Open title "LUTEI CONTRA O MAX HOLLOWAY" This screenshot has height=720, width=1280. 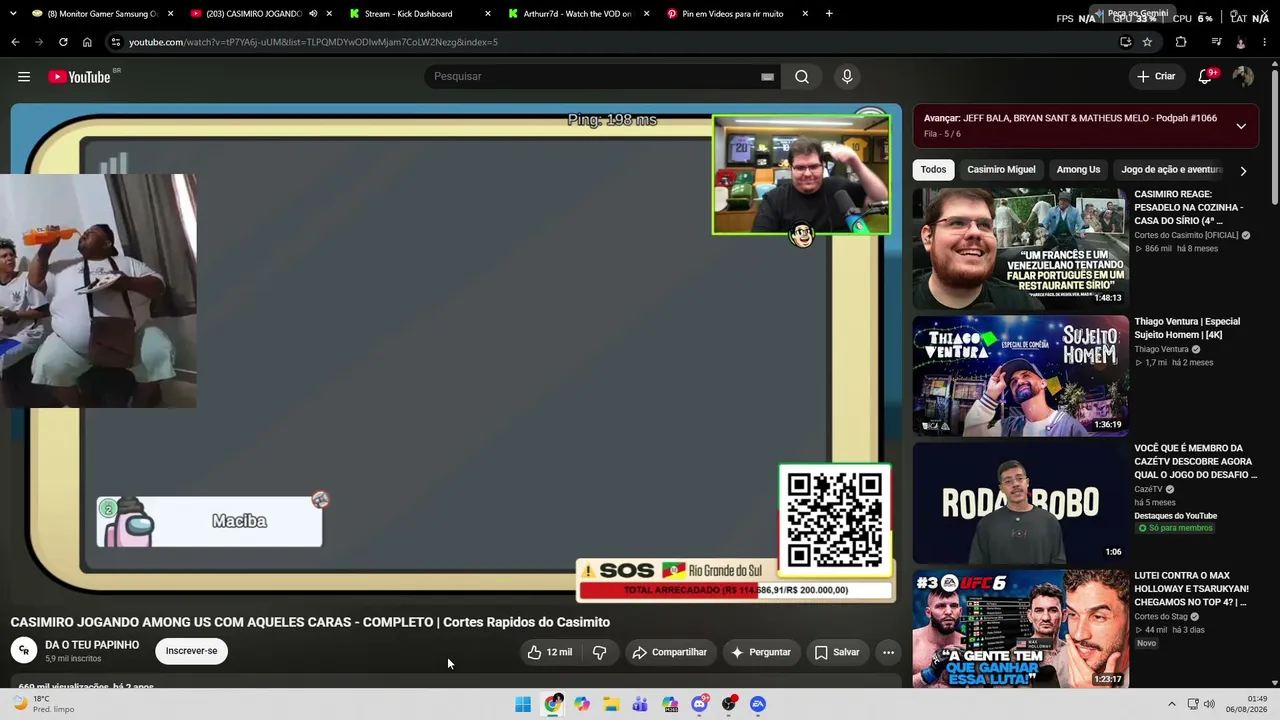pos(1191,589)
